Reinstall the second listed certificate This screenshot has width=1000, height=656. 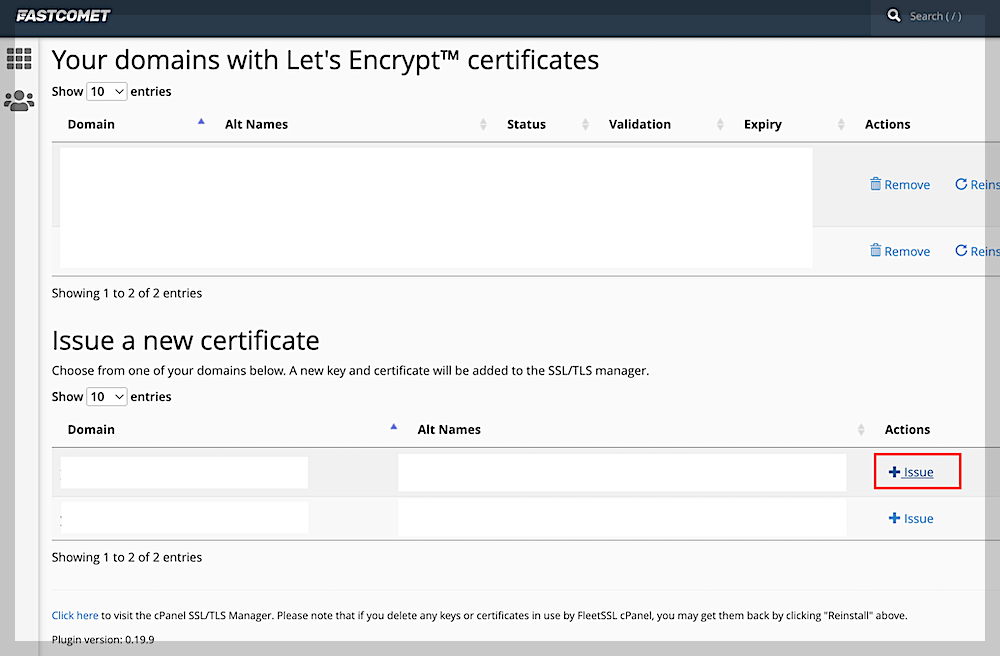(x=977, y=251)
